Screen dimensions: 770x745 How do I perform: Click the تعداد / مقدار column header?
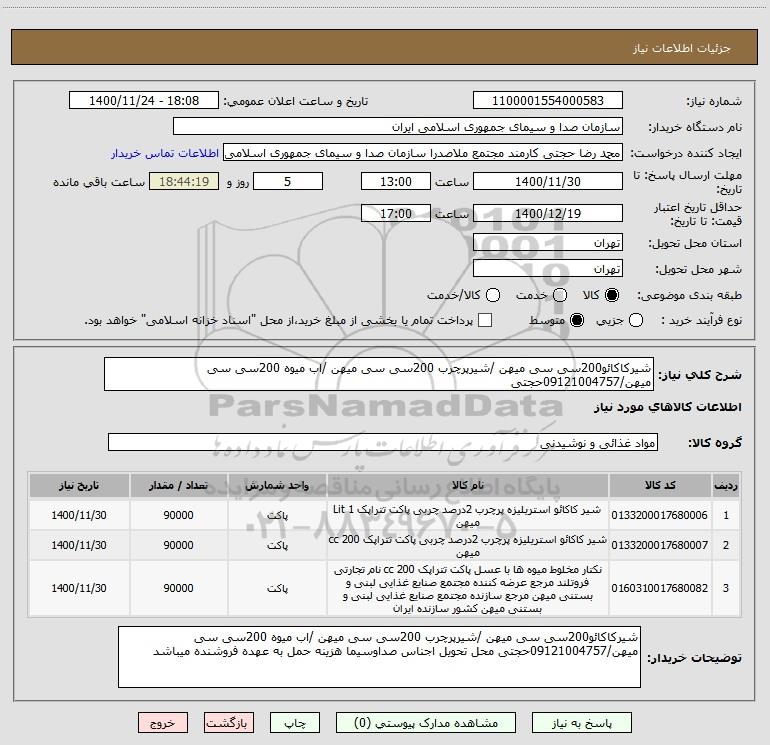tap(178, 485)
